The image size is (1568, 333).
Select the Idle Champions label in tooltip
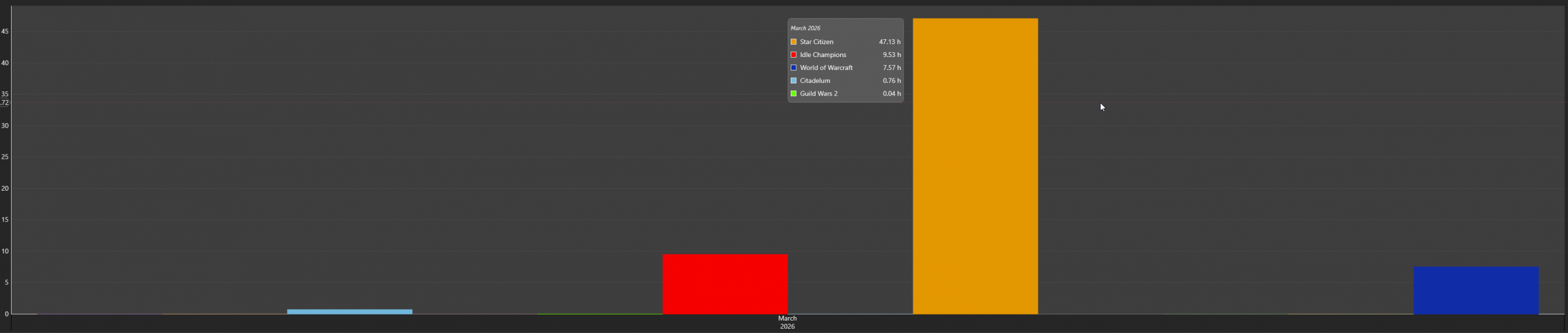823,55
